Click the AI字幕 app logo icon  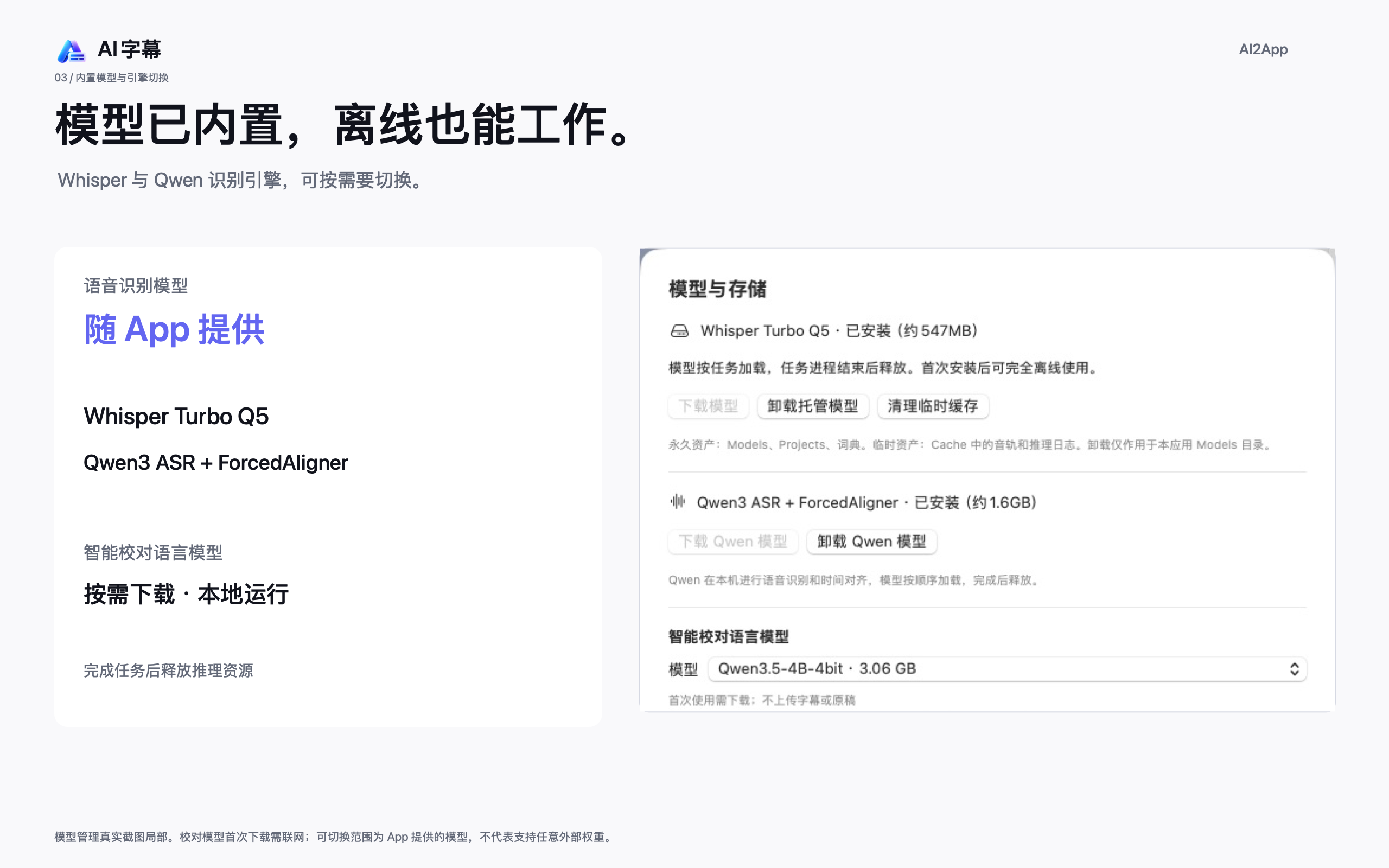click(x=71, y=51)
